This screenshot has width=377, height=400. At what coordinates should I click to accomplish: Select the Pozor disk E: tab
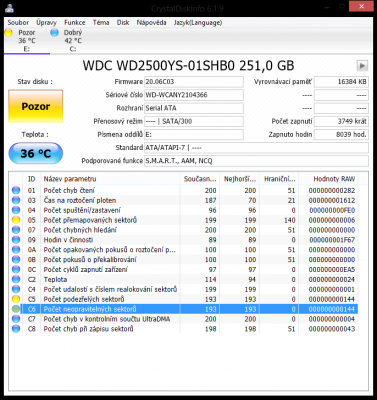[27, 41]
